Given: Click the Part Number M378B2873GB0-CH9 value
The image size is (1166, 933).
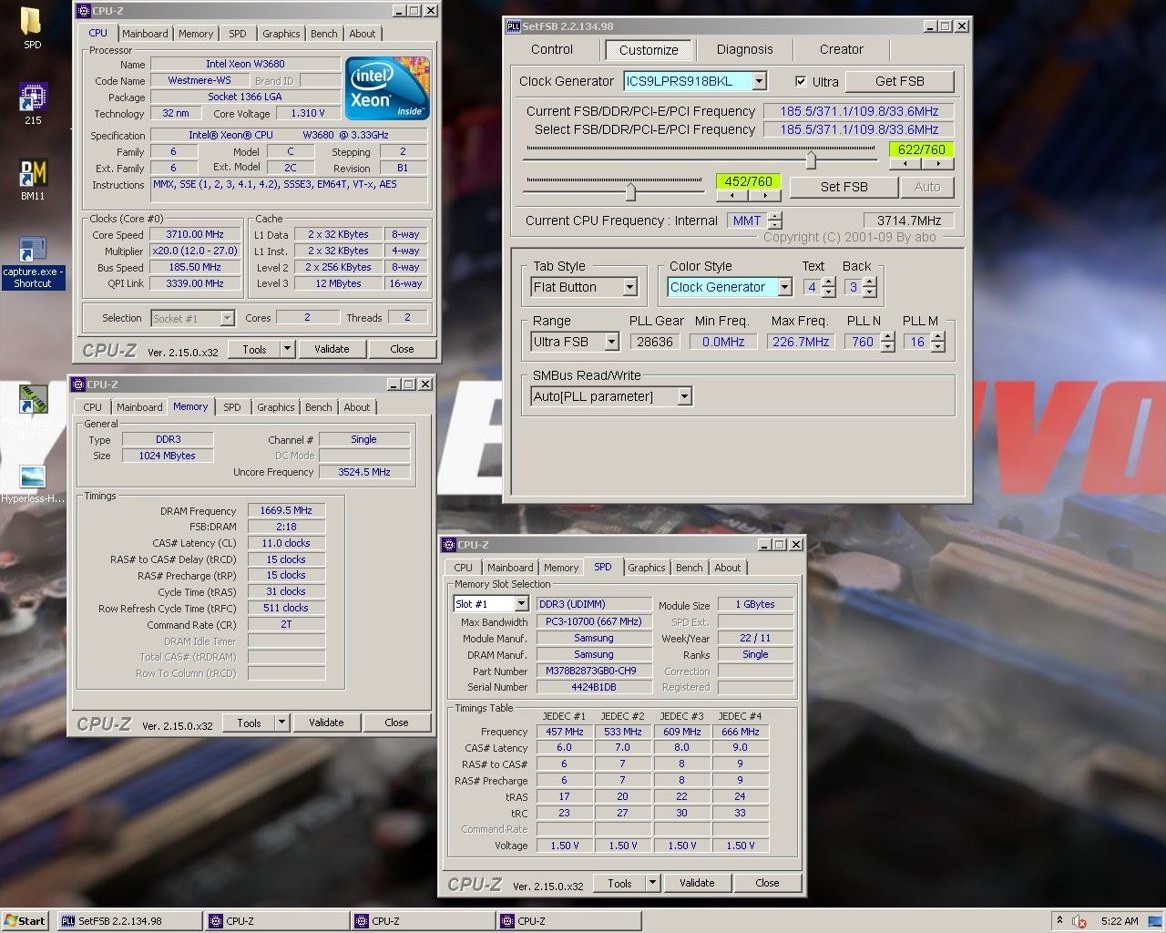Looking at the screenshot, I should pyautogui.click(x=593, y=671).
